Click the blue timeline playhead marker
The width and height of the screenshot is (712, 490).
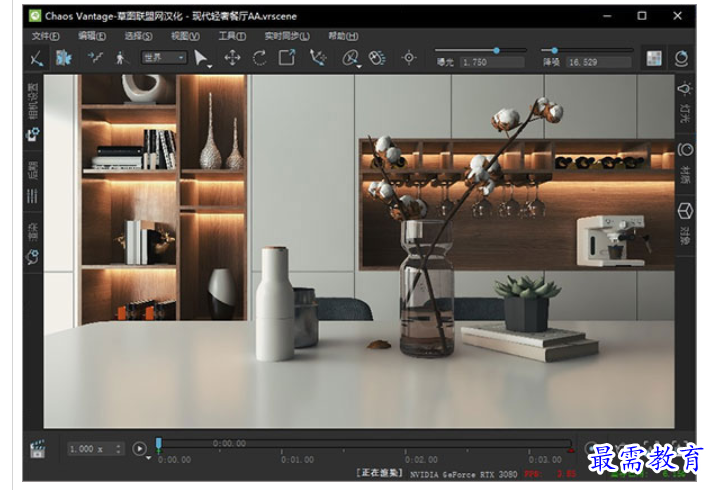pos(158,444)
